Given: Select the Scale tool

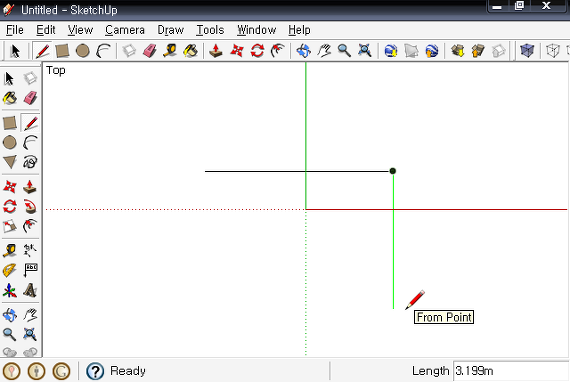Looking at the screenshot, I should pos(9,226).
